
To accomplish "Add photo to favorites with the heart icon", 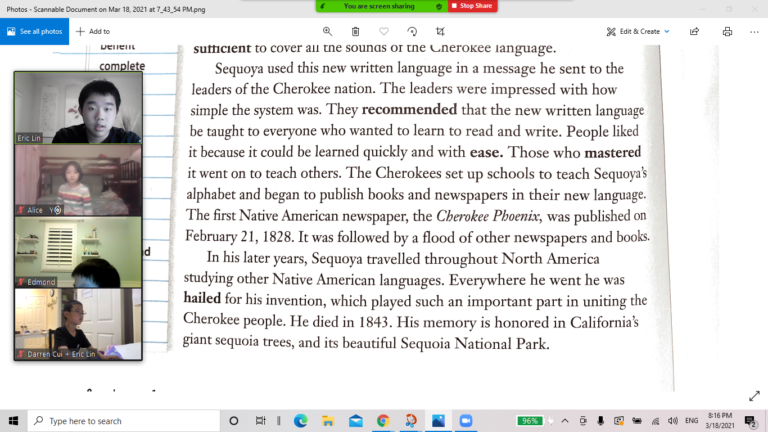I will [x=384, y=31].
